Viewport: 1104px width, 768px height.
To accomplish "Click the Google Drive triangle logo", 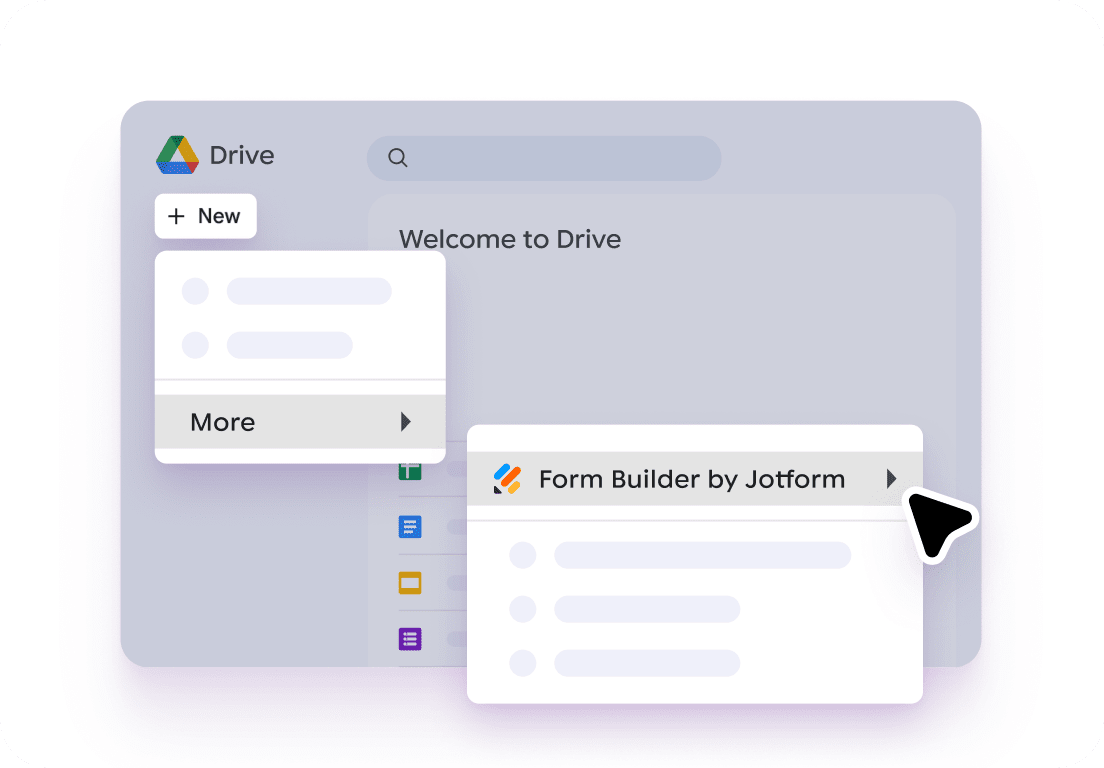I will (178, 155).
